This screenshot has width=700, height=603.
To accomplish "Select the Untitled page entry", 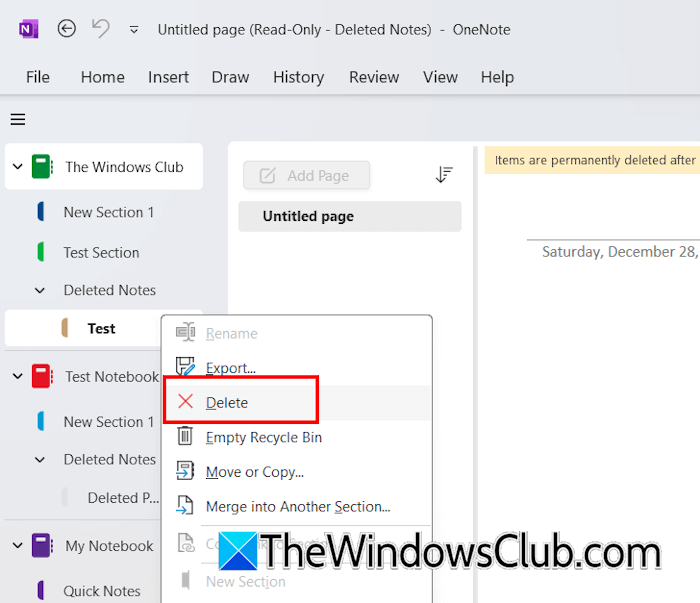I will click(x=350, y=216).
